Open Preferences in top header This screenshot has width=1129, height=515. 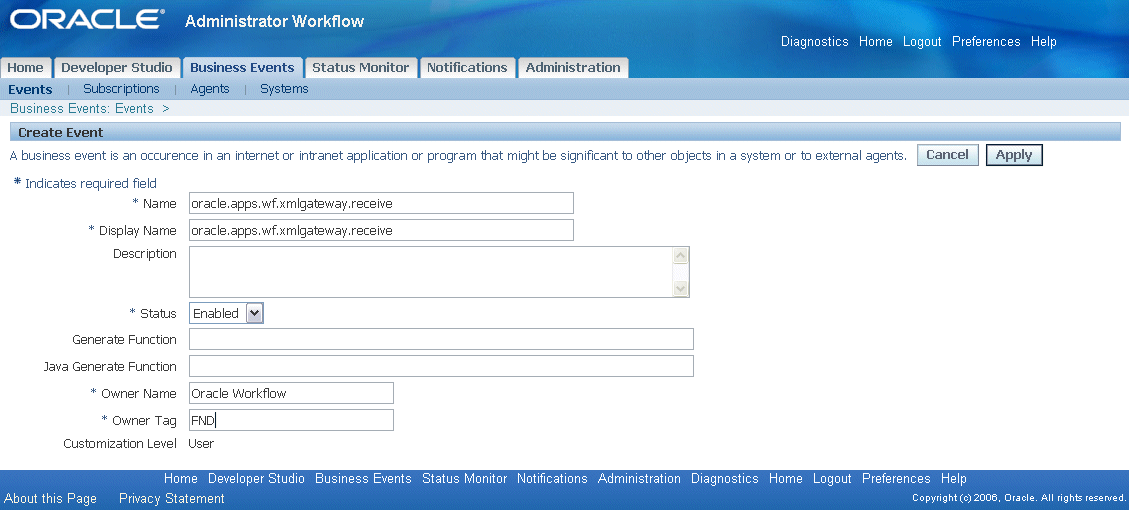986,42
